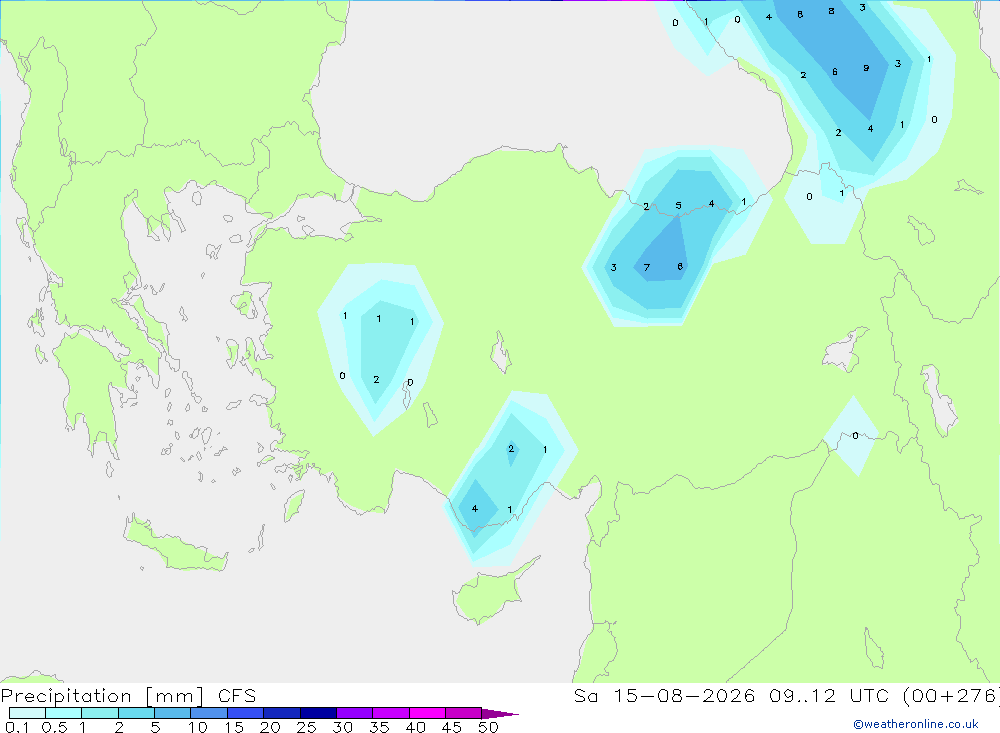Click the 35–40 mm legend color swatch

[x=391, y=713]
